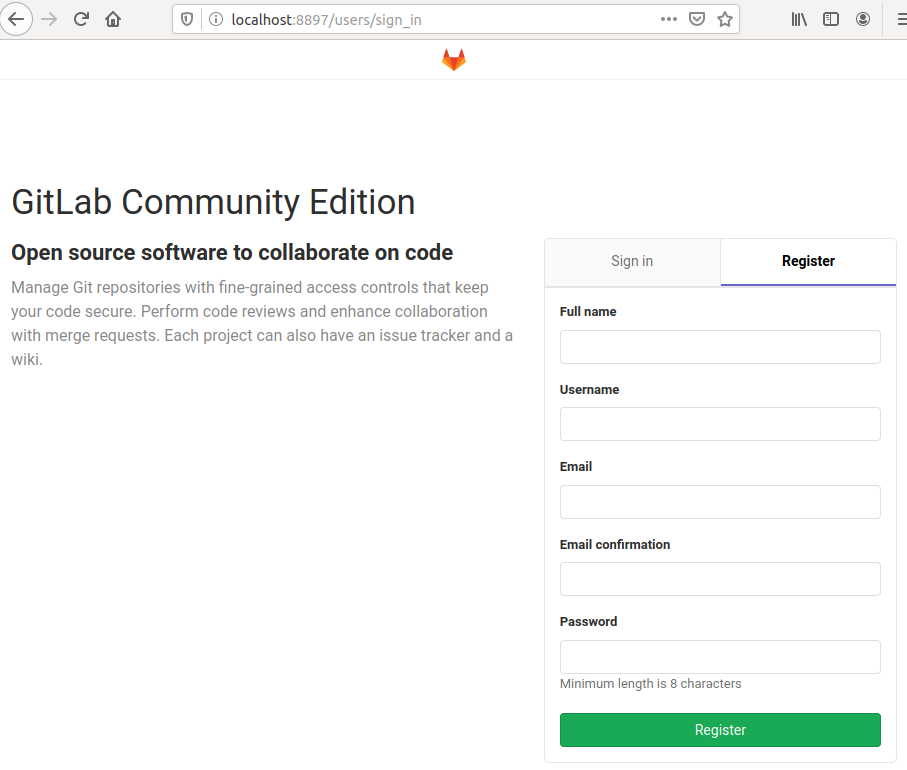Screen dimensions: 907x770
Task: Show site information via the info icon
Action: 216,20
